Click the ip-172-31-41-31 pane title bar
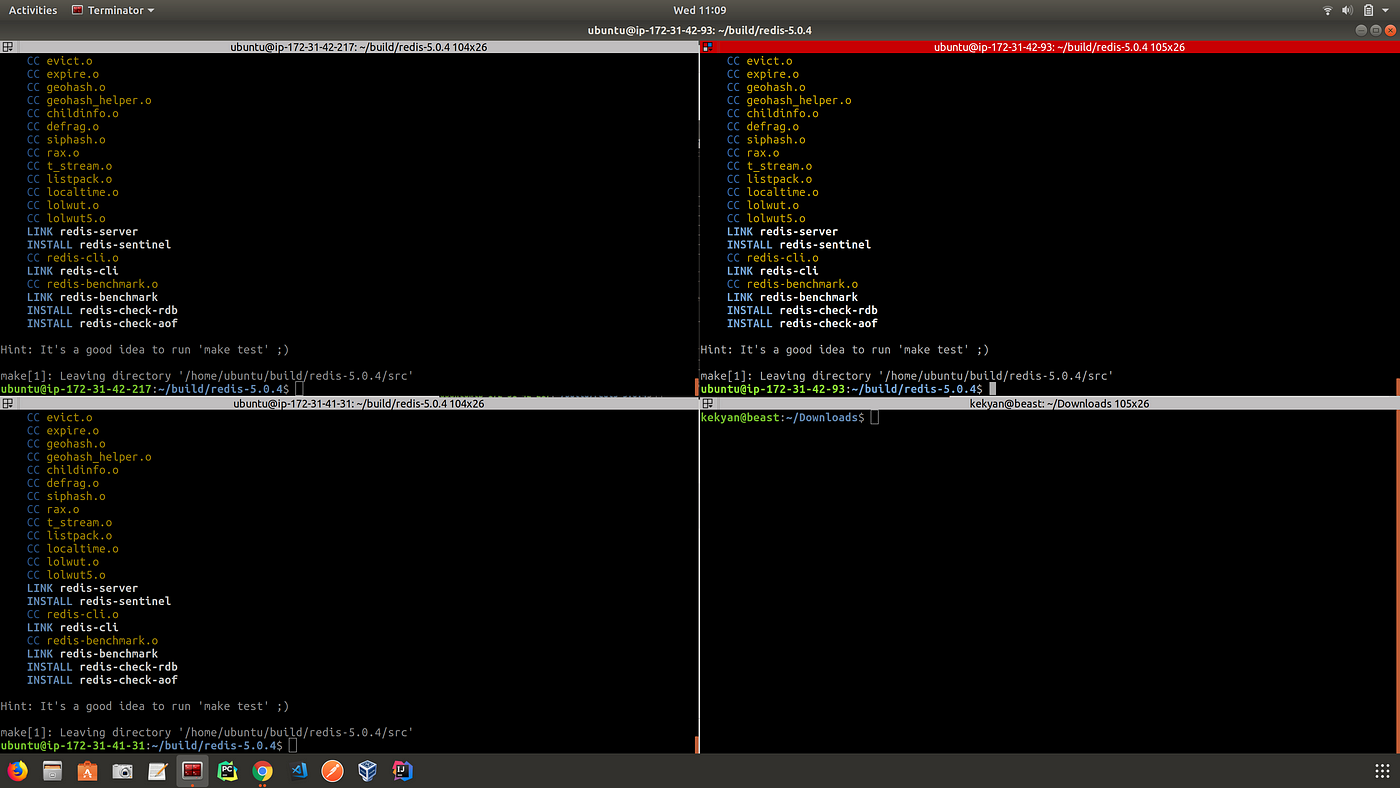The width and height of the screenshot is (1400, 788). [349, 404]
